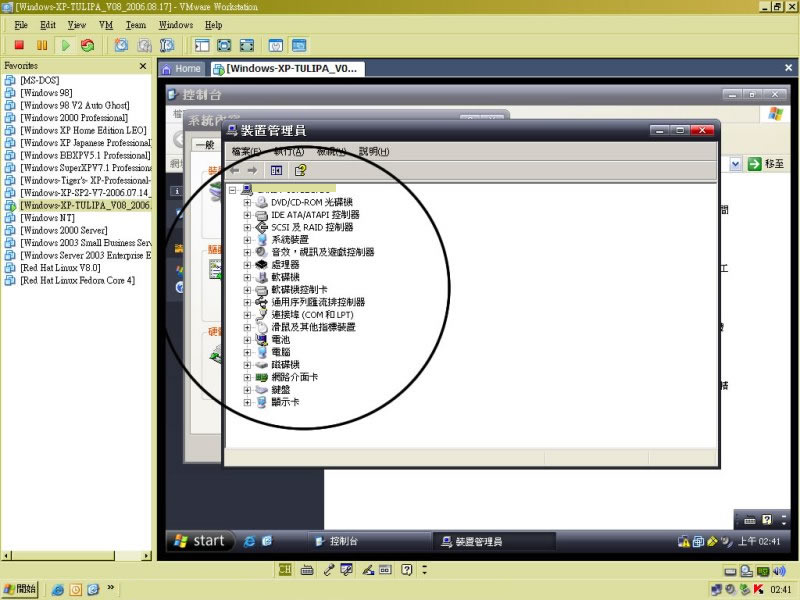
Task: Click the VMware Power Off red square icon
Action: click(19, 45)
